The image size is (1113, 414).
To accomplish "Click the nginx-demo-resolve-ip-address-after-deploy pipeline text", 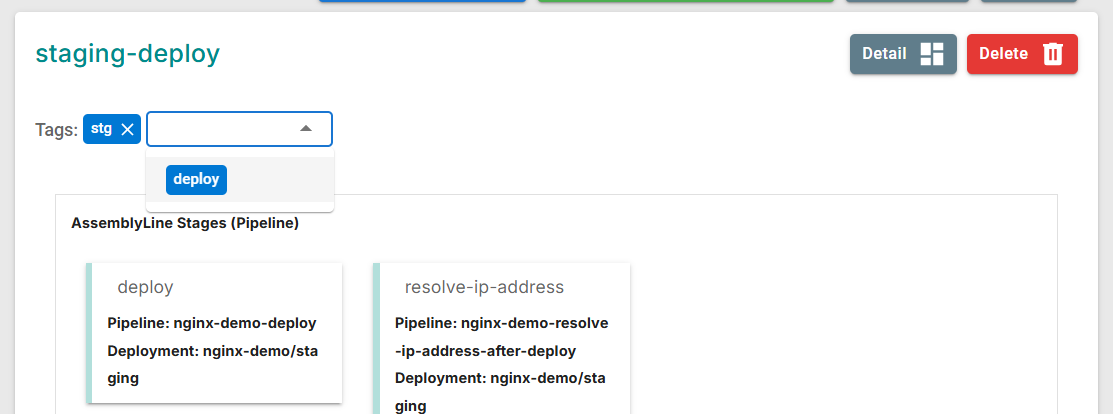I will tap(501, 337).
